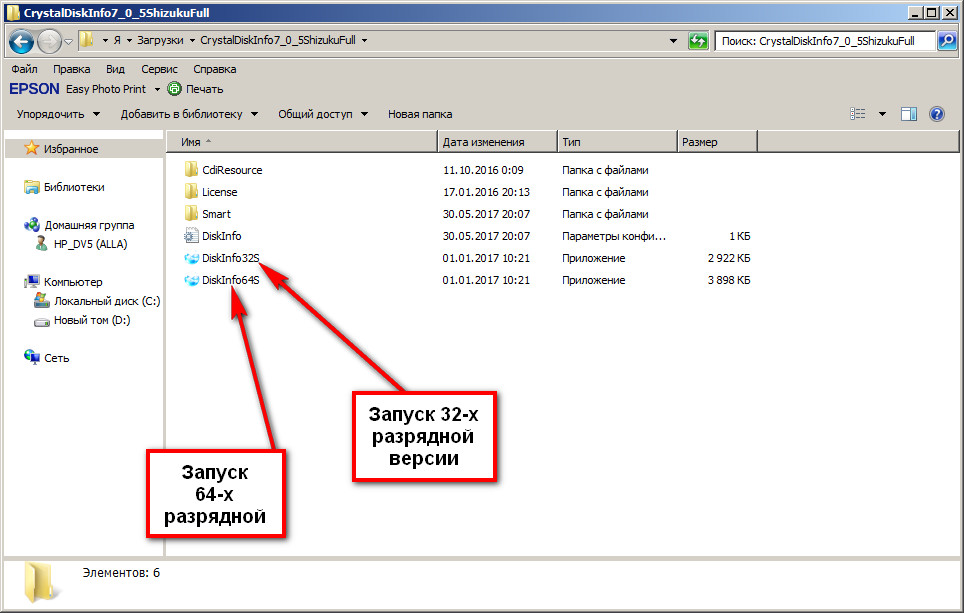Click the folder icon in the address bar
This screenshot has height=613, width=964.
tap(87, 41)
